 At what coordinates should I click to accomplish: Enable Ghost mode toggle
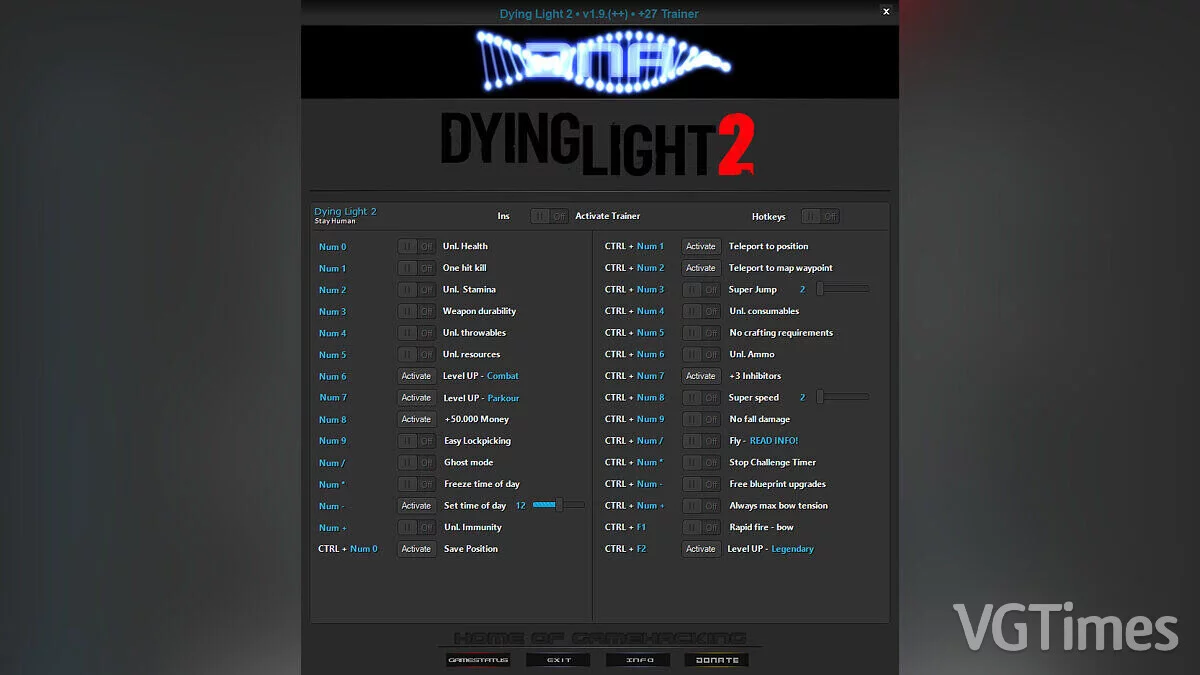coord(416,462)
